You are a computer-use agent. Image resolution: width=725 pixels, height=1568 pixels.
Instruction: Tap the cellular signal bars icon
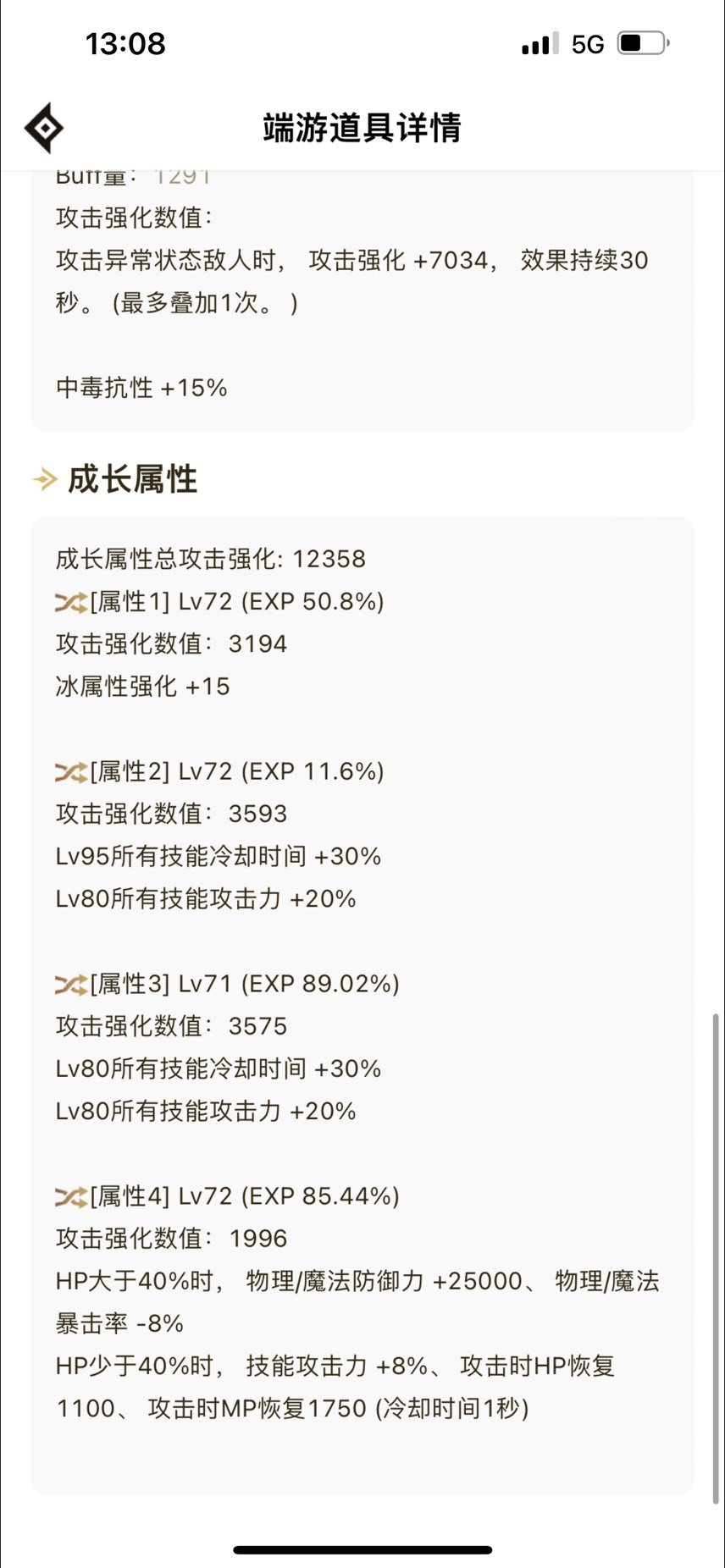click(x=540, y=44)
